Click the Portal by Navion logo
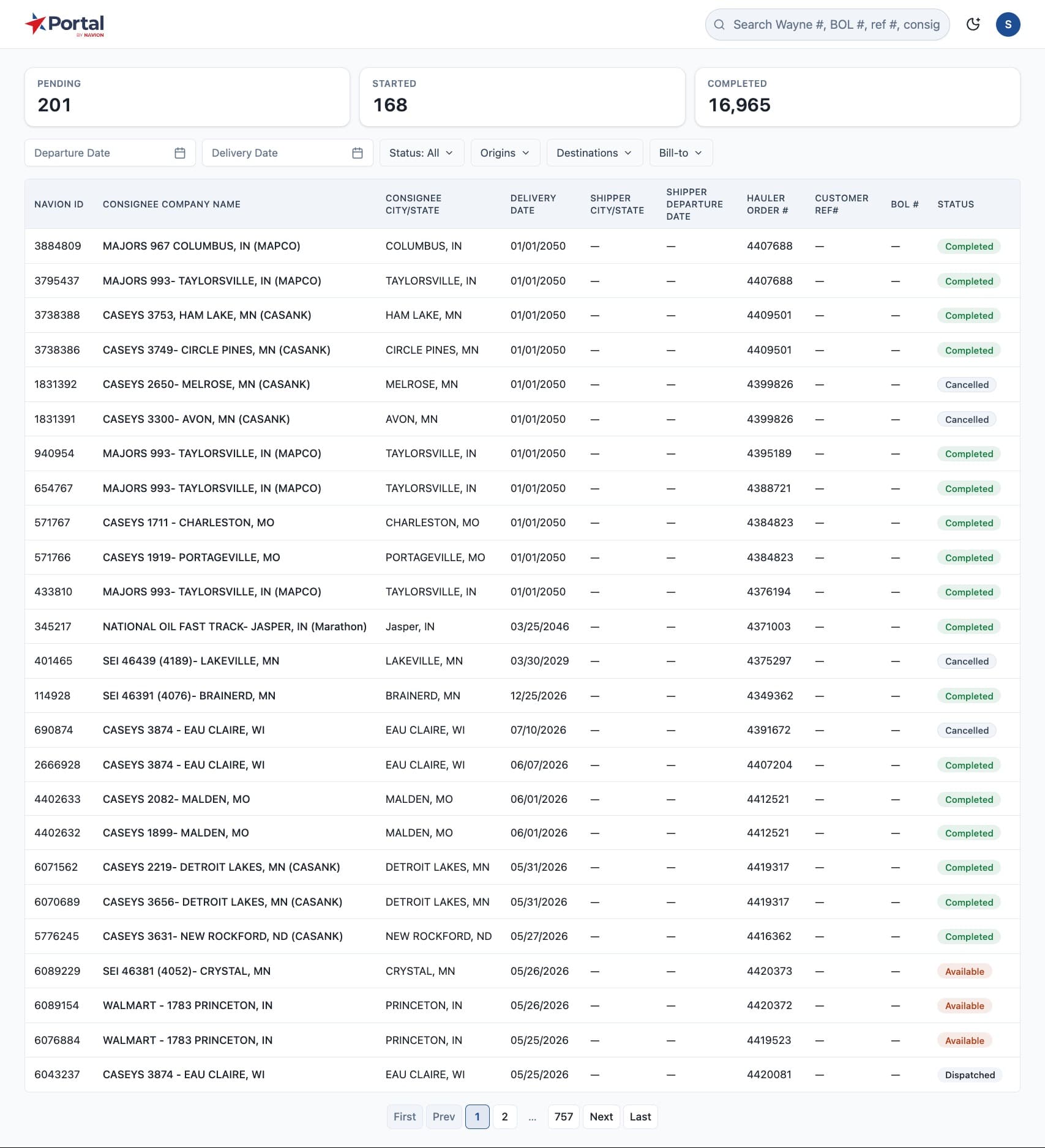 coord(64,24)
